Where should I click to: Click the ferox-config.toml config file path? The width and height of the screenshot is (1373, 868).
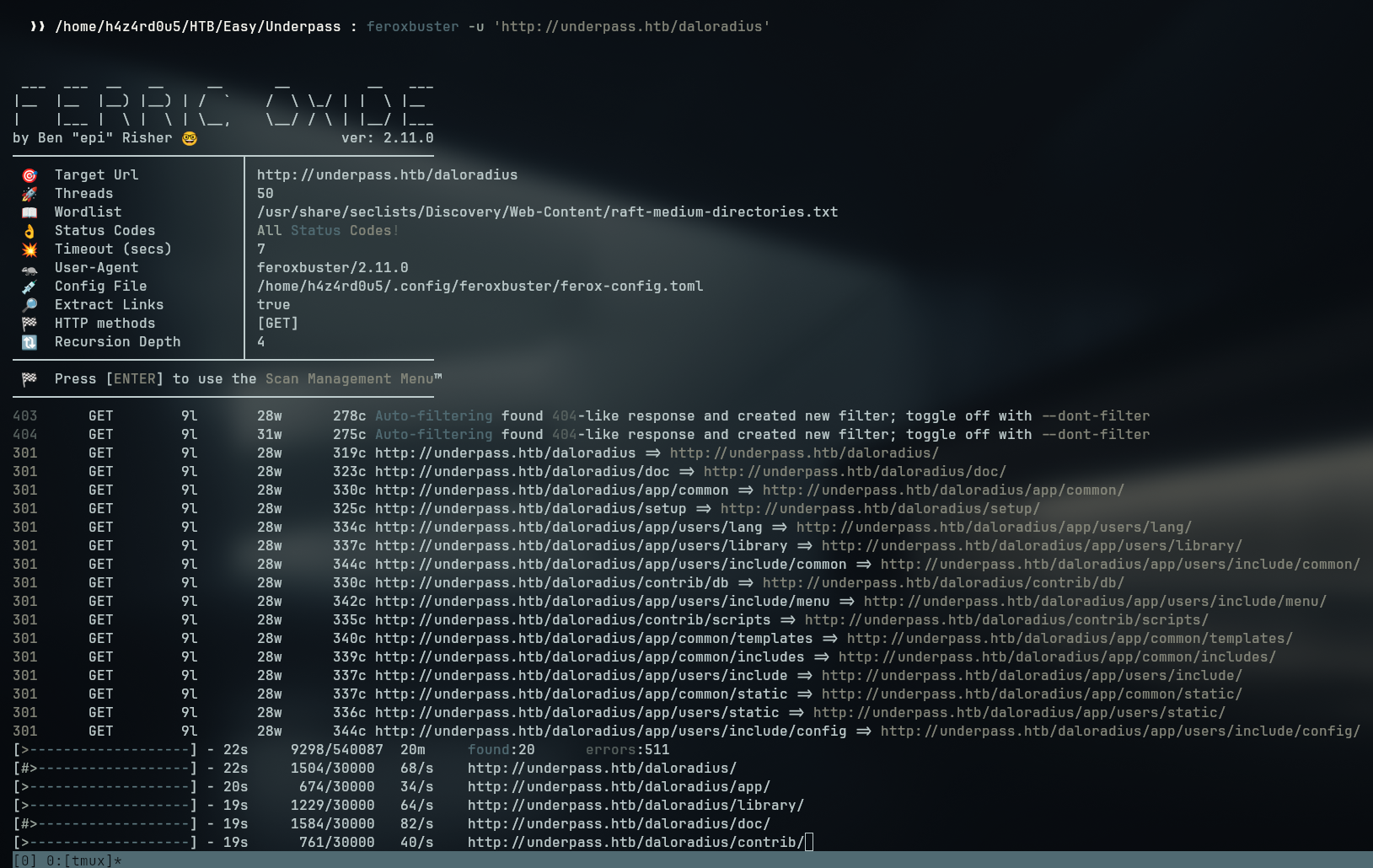tap(480, 287)
